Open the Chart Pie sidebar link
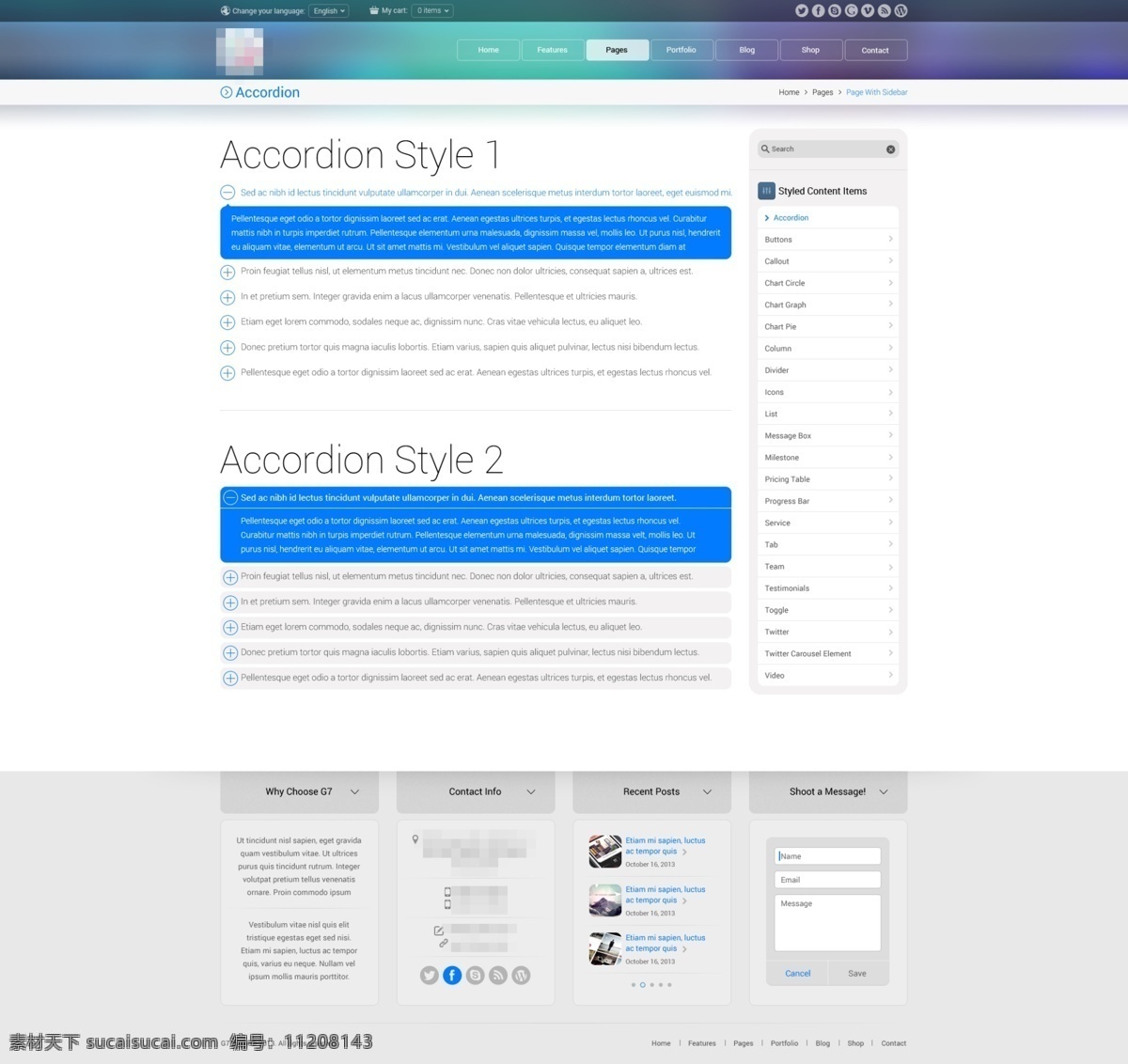The height and width of the screenshot is (1064, 1128). click(828, 327)
